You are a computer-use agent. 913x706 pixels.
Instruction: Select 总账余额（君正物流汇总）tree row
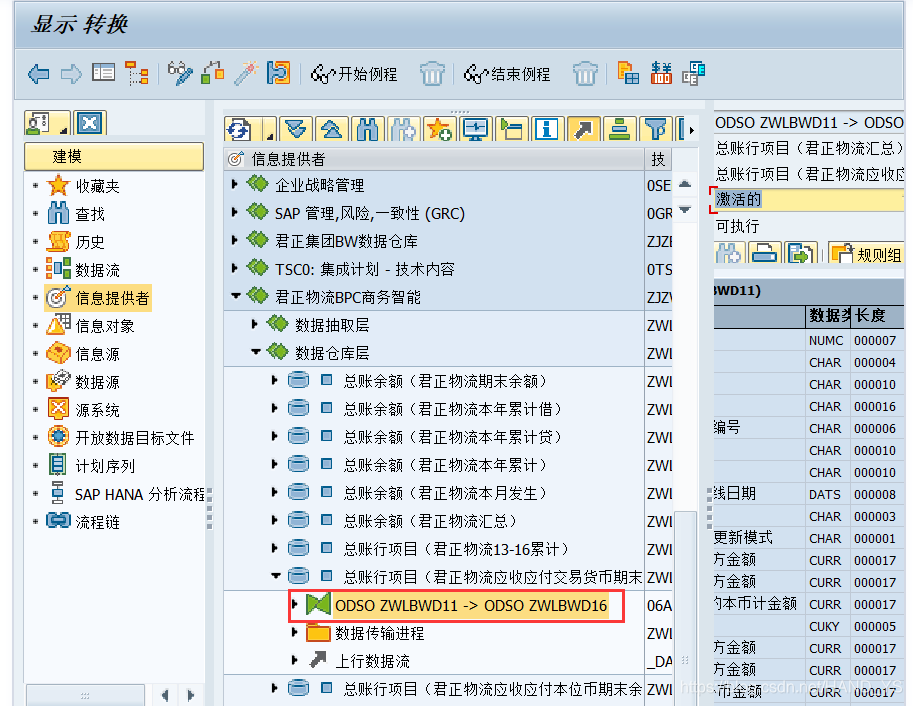click(x=429, y=520)
